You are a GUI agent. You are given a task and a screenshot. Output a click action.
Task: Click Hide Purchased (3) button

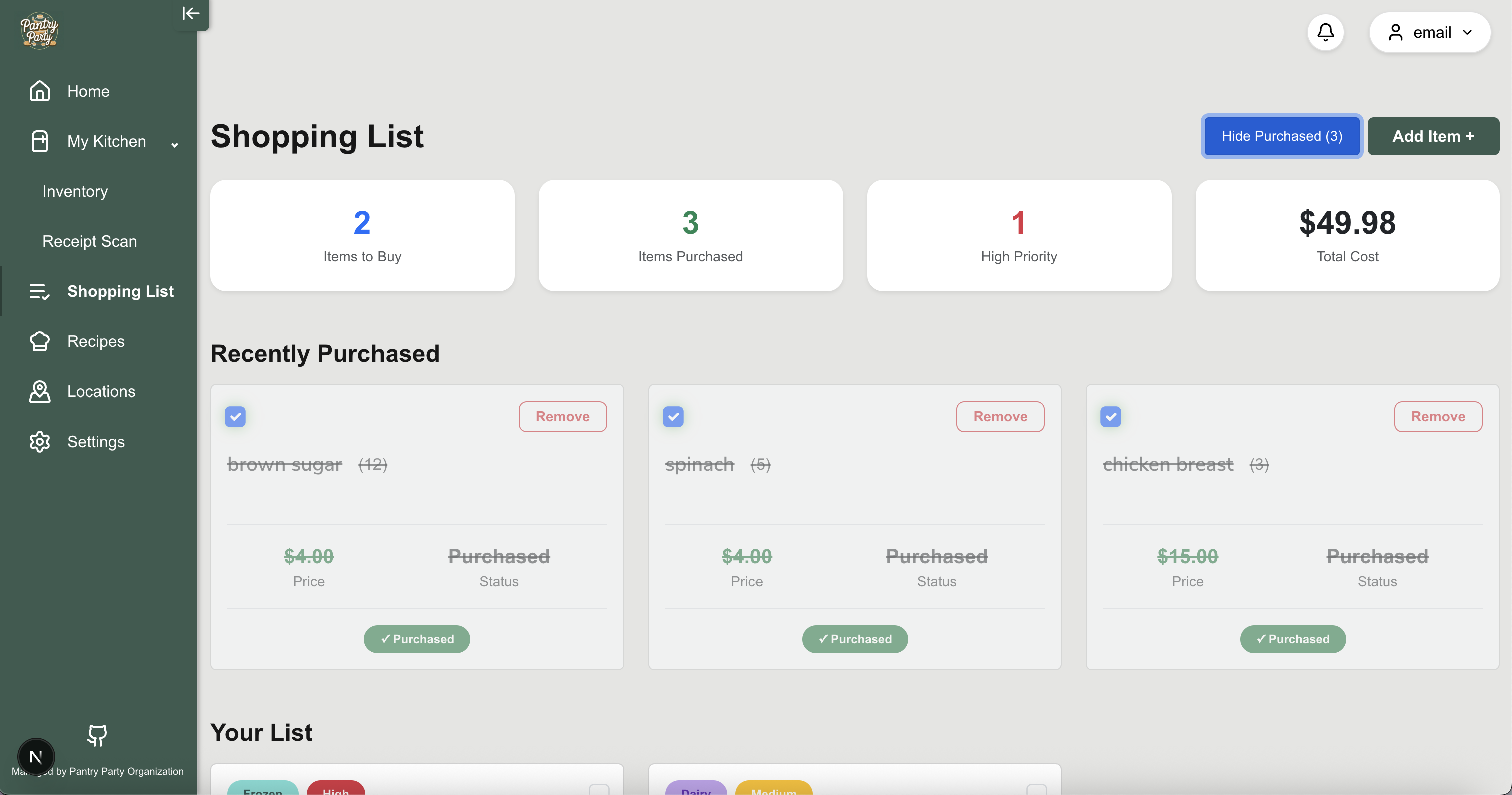click(1282, 136)
